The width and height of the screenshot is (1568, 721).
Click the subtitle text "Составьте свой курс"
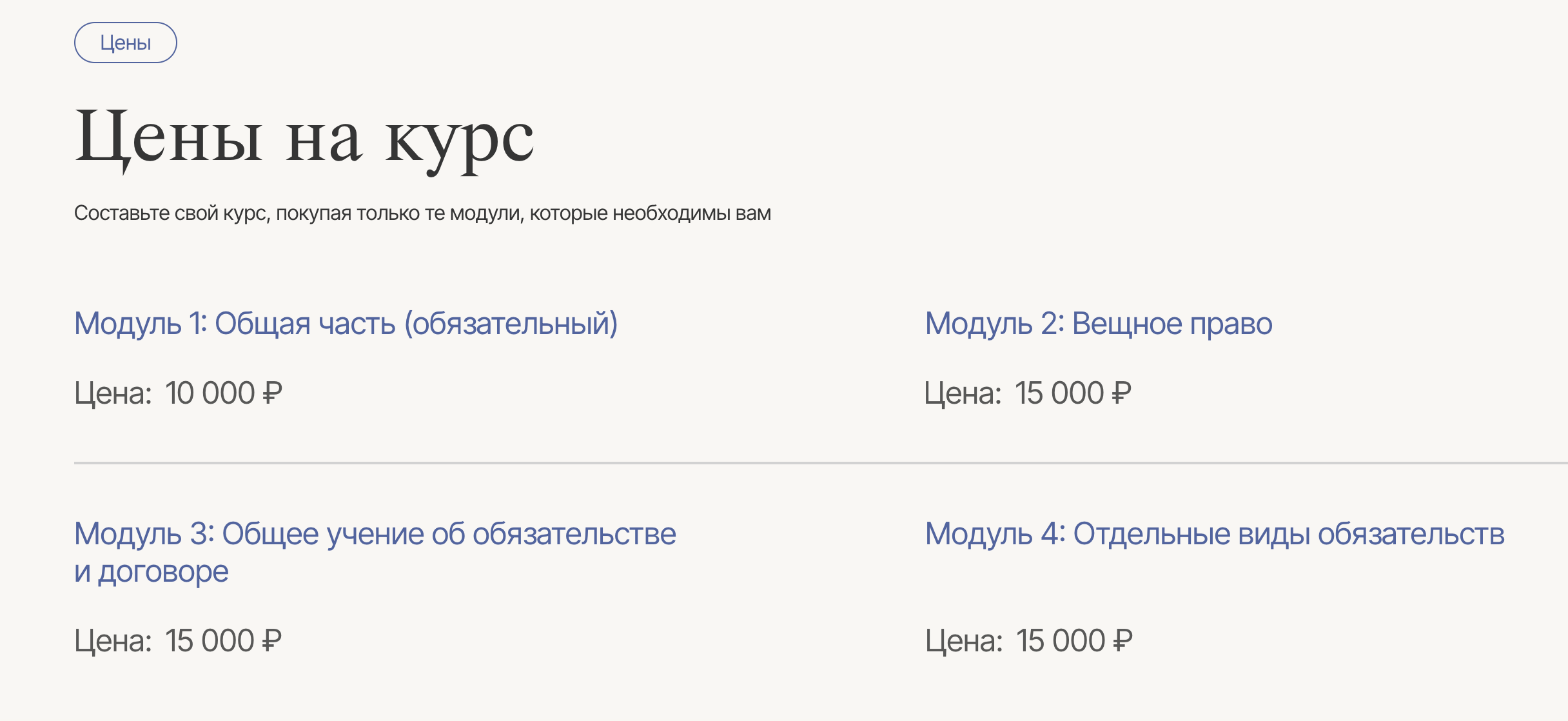click(422, 213)
